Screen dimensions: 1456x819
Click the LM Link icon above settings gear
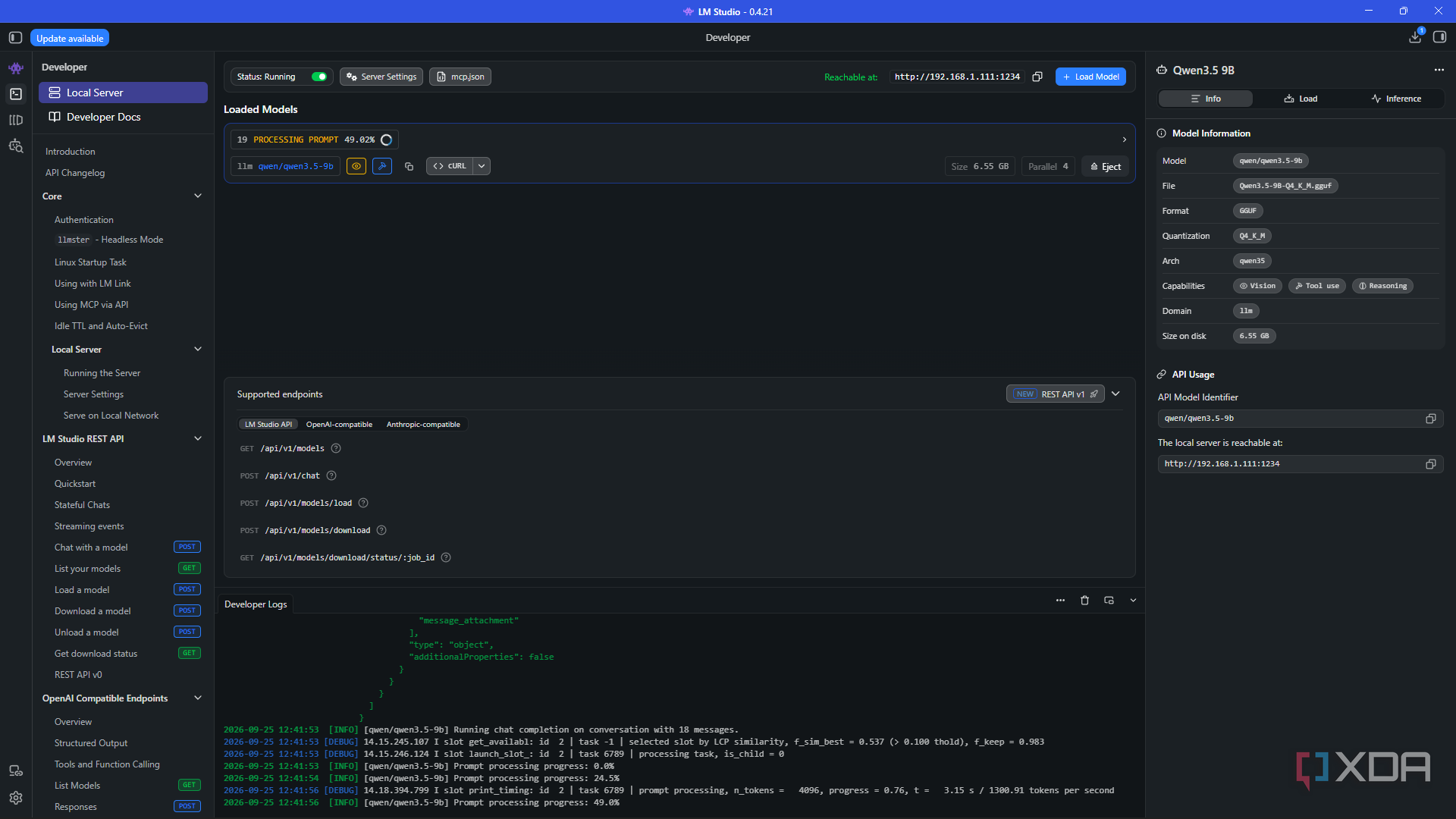pyautogui.click(x=16, y=771)
